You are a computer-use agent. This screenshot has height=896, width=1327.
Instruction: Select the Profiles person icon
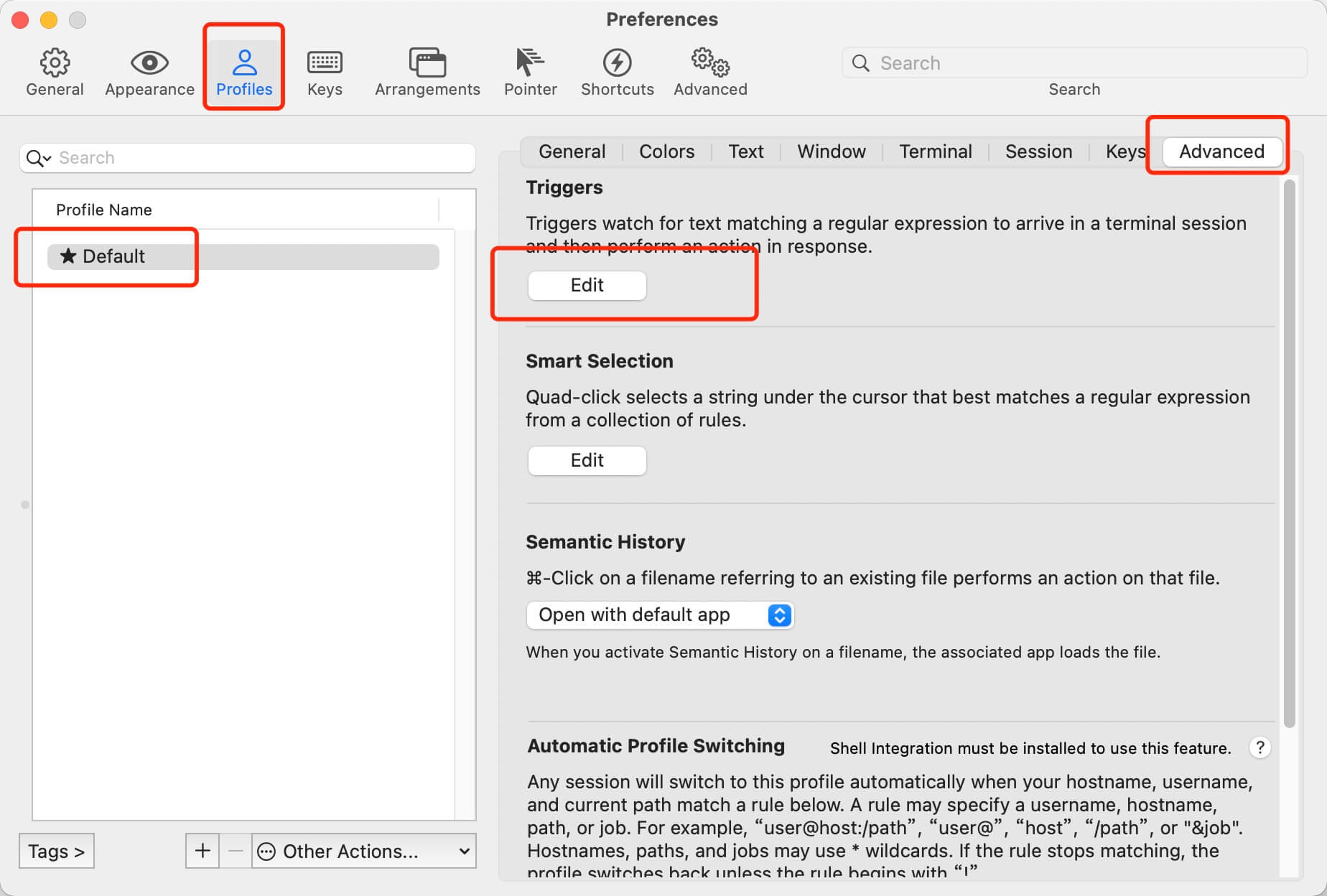244,63
